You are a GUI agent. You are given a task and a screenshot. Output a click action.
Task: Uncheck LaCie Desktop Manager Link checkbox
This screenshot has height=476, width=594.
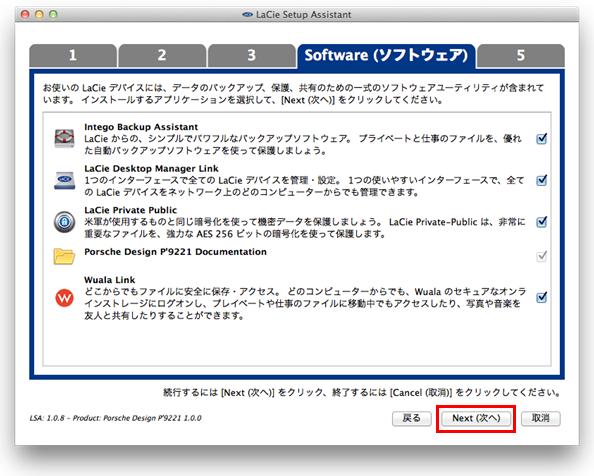point(542,180)
